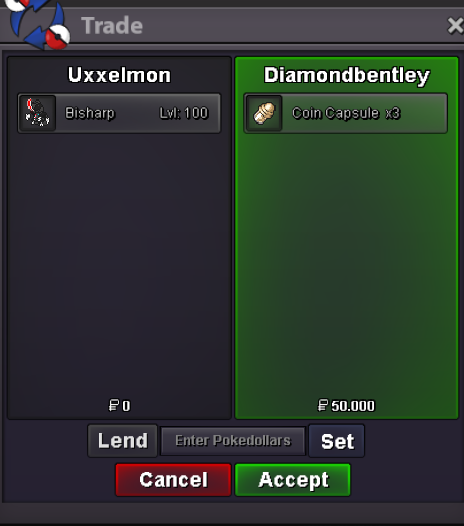Click the Pokedollar symbol beside 50.000
464x526 pixels.
point(322,405)
